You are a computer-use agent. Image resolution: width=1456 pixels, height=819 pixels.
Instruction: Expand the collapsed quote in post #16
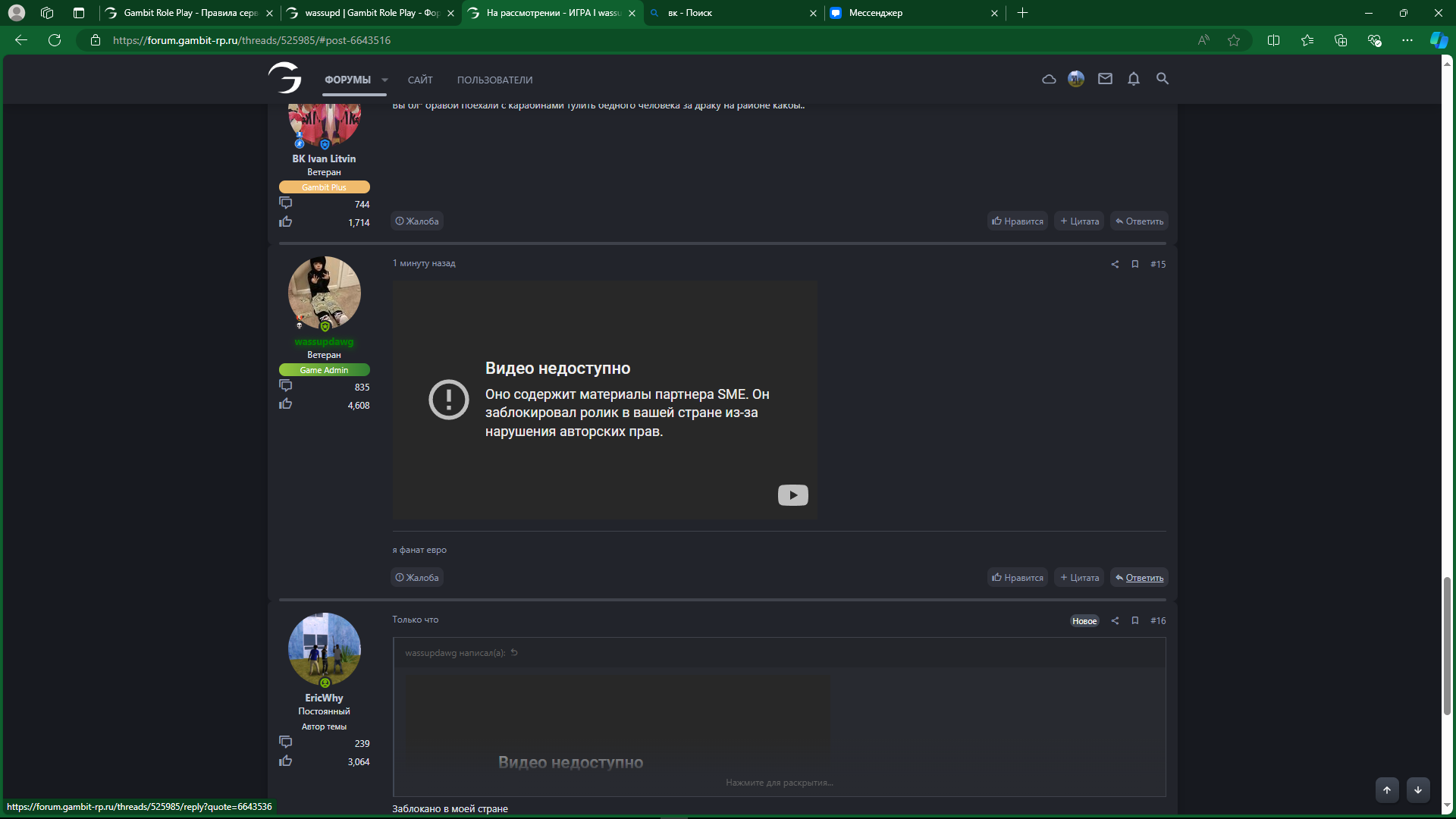pos(779,783)
